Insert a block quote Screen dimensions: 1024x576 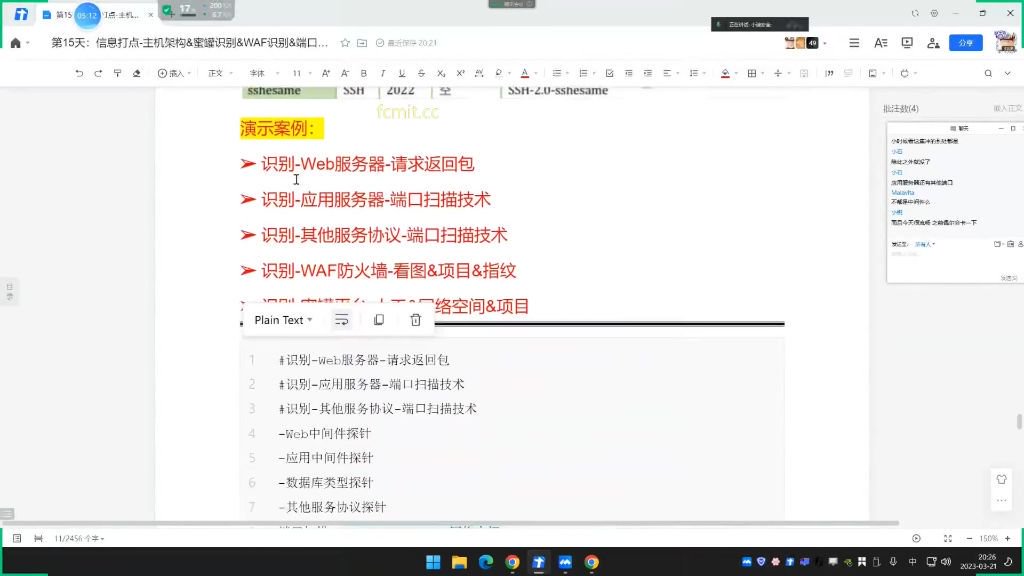(x=829, y=73)
